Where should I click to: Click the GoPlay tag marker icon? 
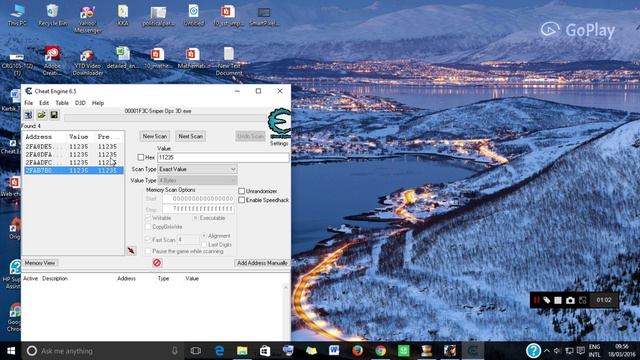point(547,300)
